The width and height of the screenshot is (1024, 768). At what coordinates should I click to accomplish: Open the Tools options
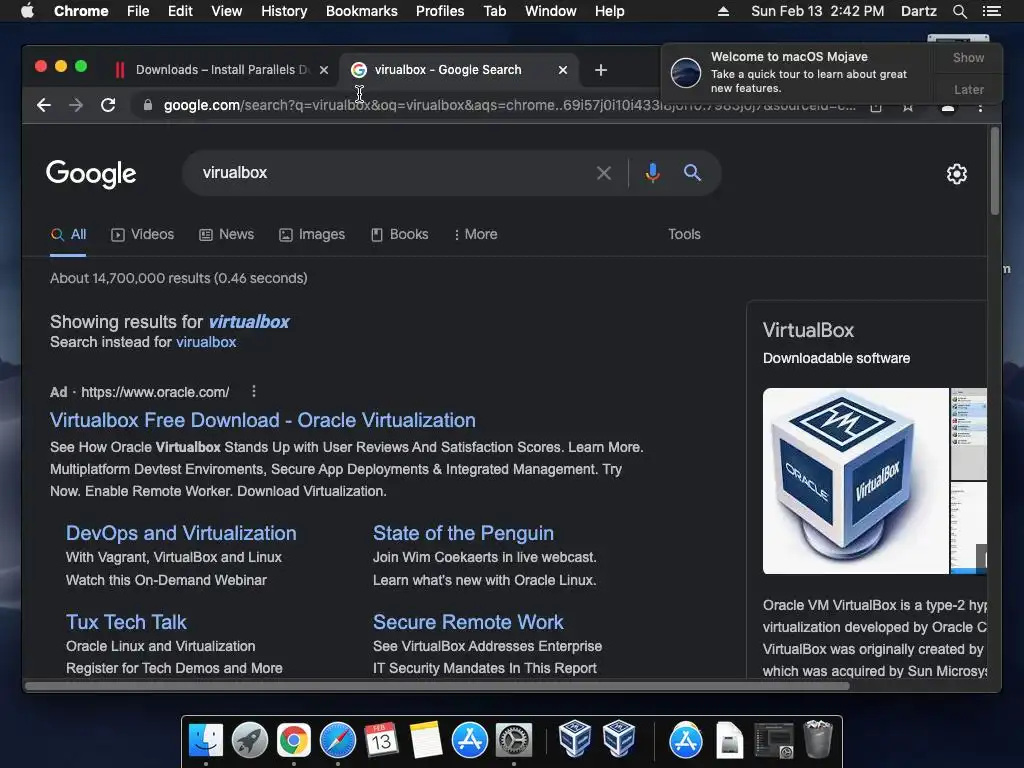click(684, 234)
